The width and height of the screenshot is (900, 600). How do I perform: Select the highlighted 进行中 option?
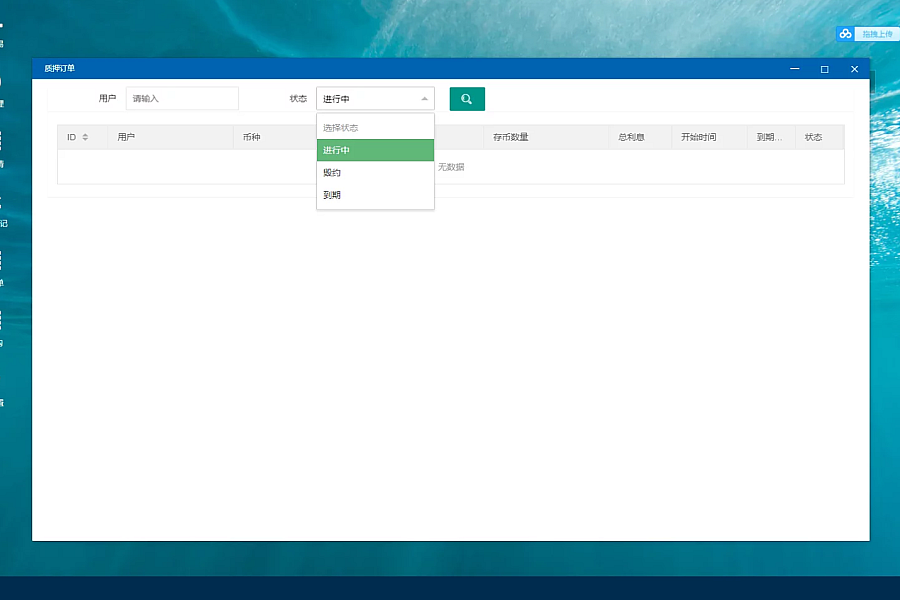pyautogui.click(x=375, y=150)
